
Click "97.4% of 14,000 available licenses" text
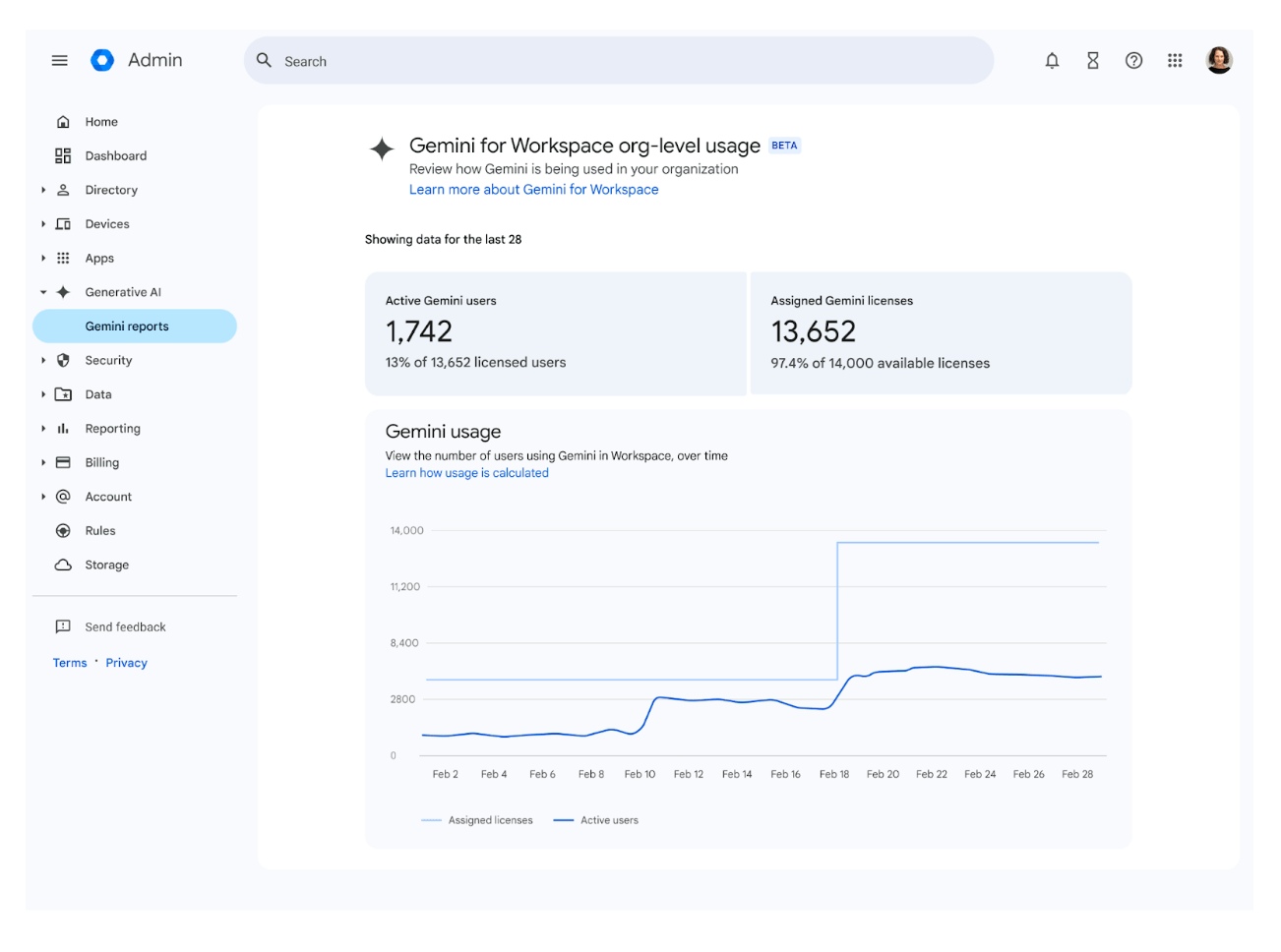[881, 363]
